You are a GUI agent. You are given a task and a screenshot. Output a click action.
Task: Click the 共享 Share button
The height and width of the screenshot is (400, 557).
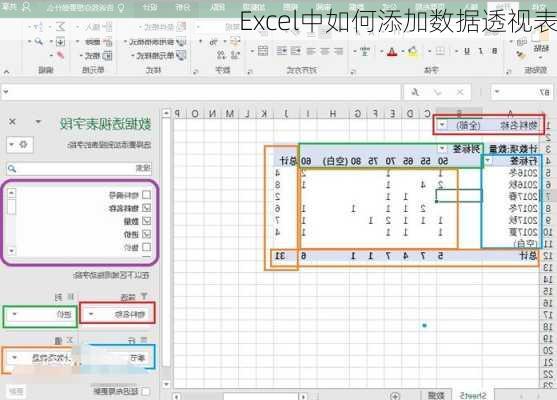point(15,7)
